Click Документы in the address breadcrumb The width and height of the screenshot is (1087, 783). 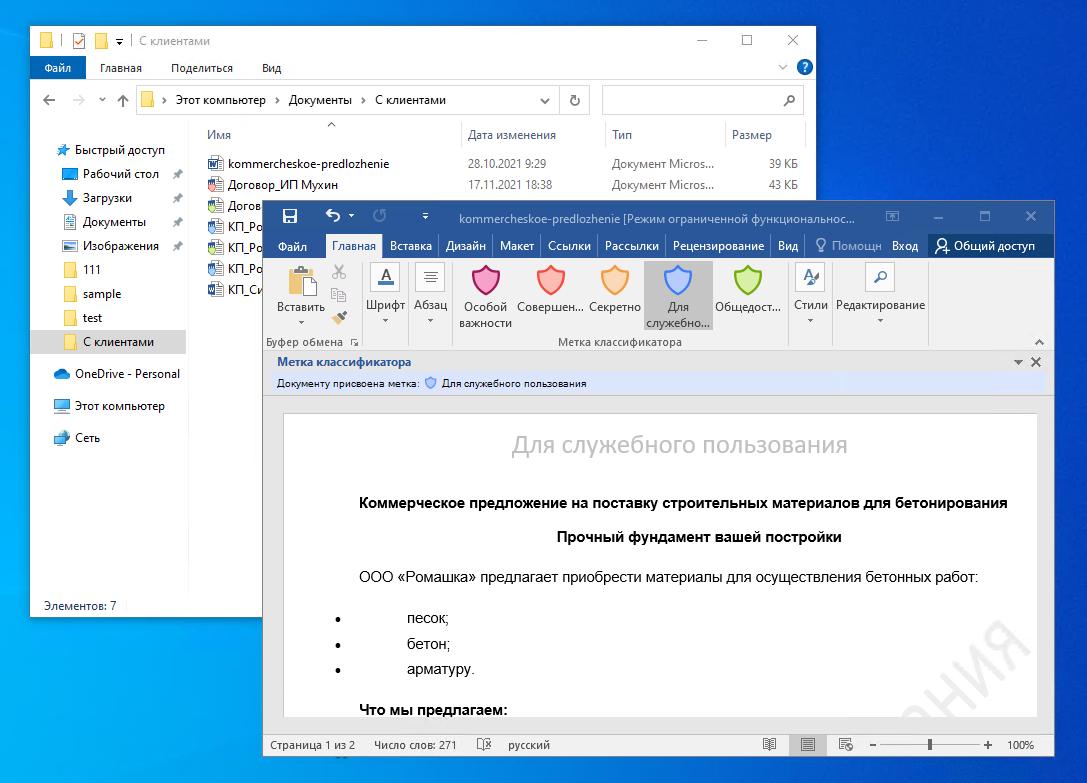[x=320, y=100]
